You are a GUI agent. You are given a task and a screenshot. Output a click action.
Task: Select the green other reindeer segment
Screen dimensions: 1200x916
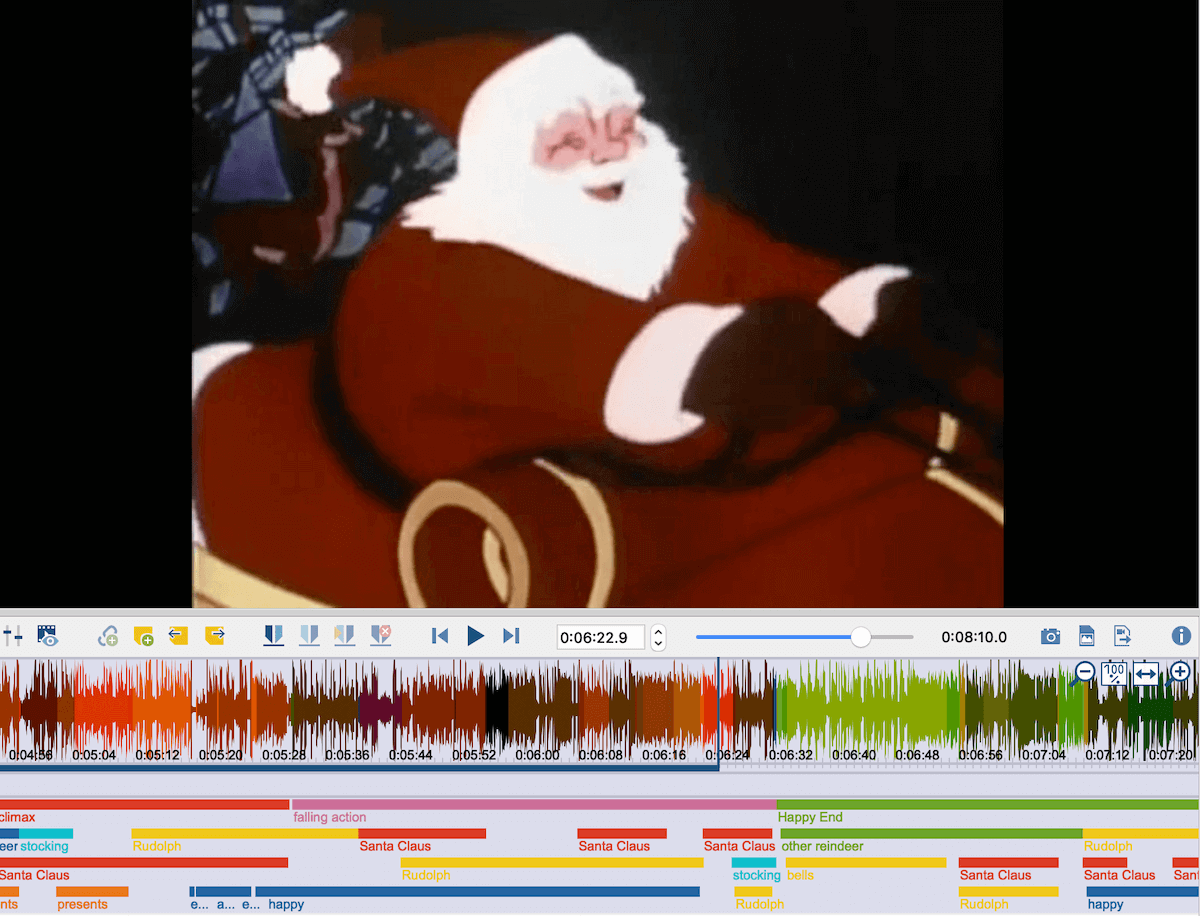point(931,833)
